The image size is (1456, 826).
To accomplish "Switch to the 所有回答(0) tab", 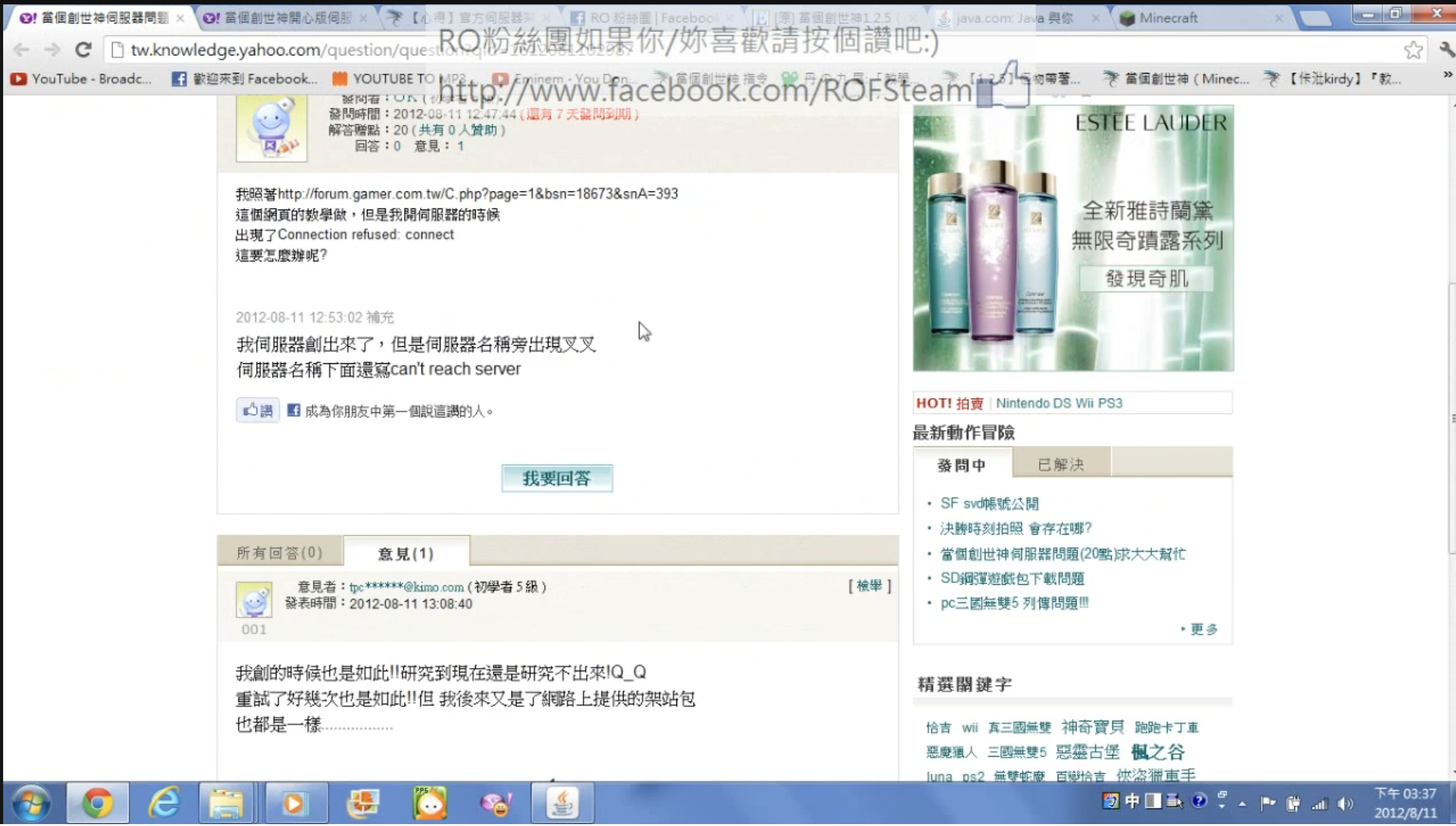I will click(279, 553).
